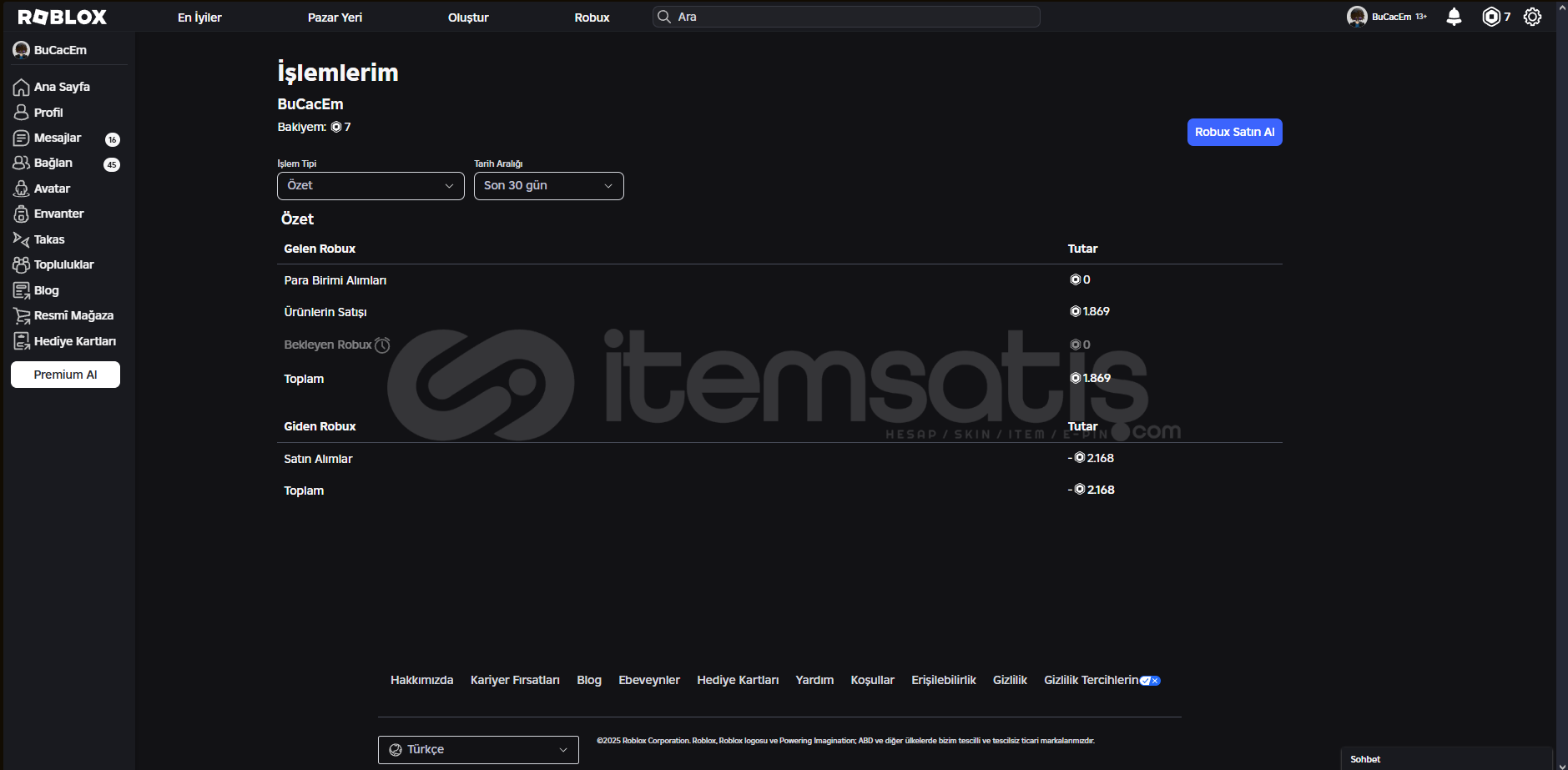Click the Topluluklar groups icon

pyautogui.click(x=22, y=265)
